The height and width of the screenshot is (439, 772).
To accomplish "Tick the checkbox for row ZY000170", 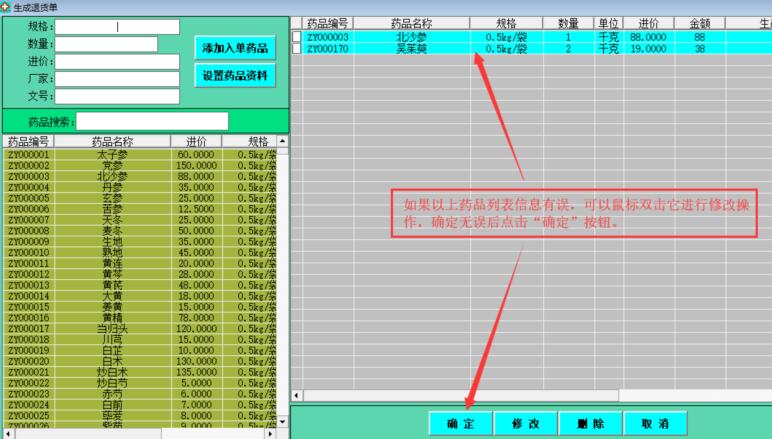I will pos(297,48).
